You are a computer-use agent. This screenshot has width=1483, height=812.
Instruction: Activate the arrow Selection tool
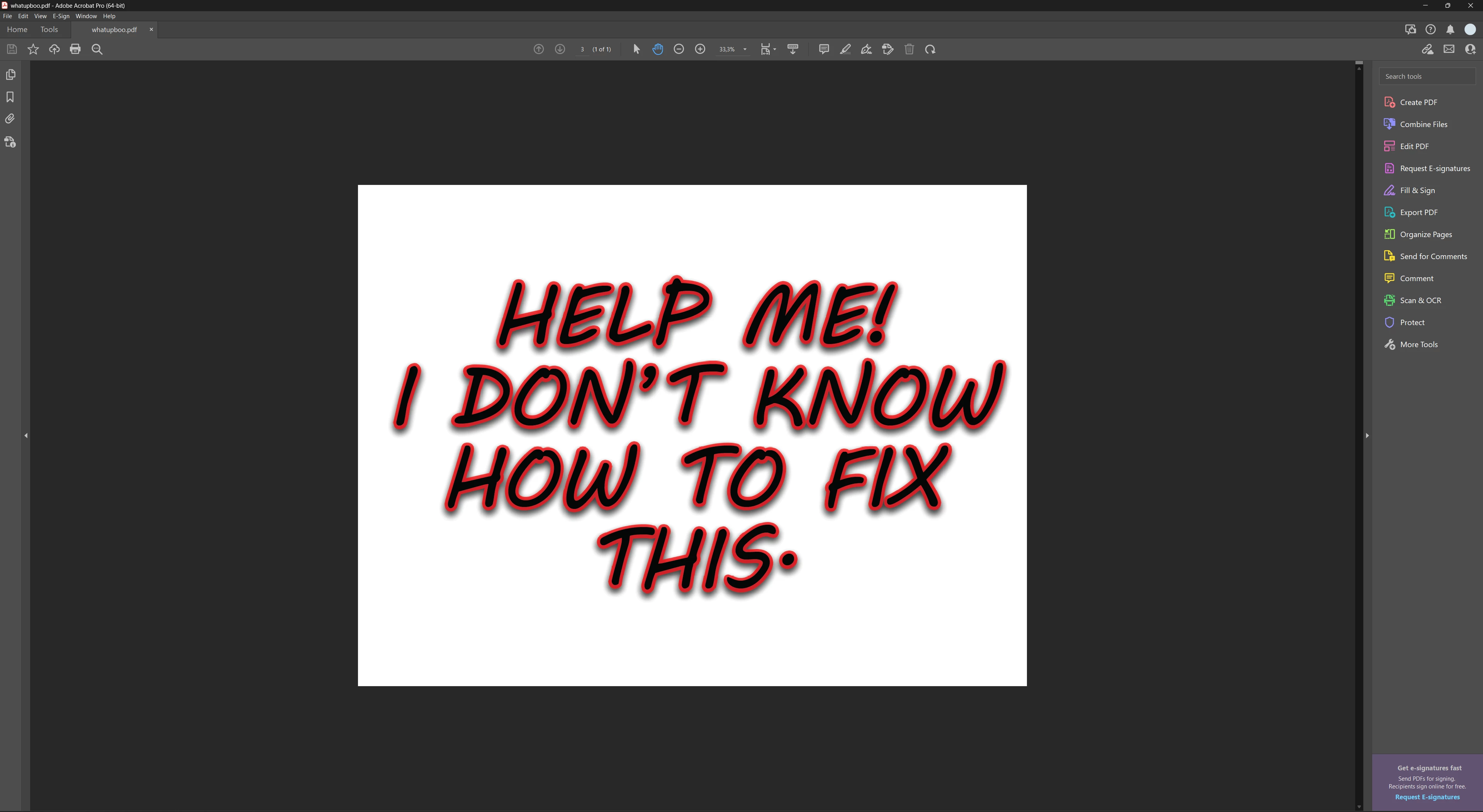pyautogui.click(x=636, y=49)
